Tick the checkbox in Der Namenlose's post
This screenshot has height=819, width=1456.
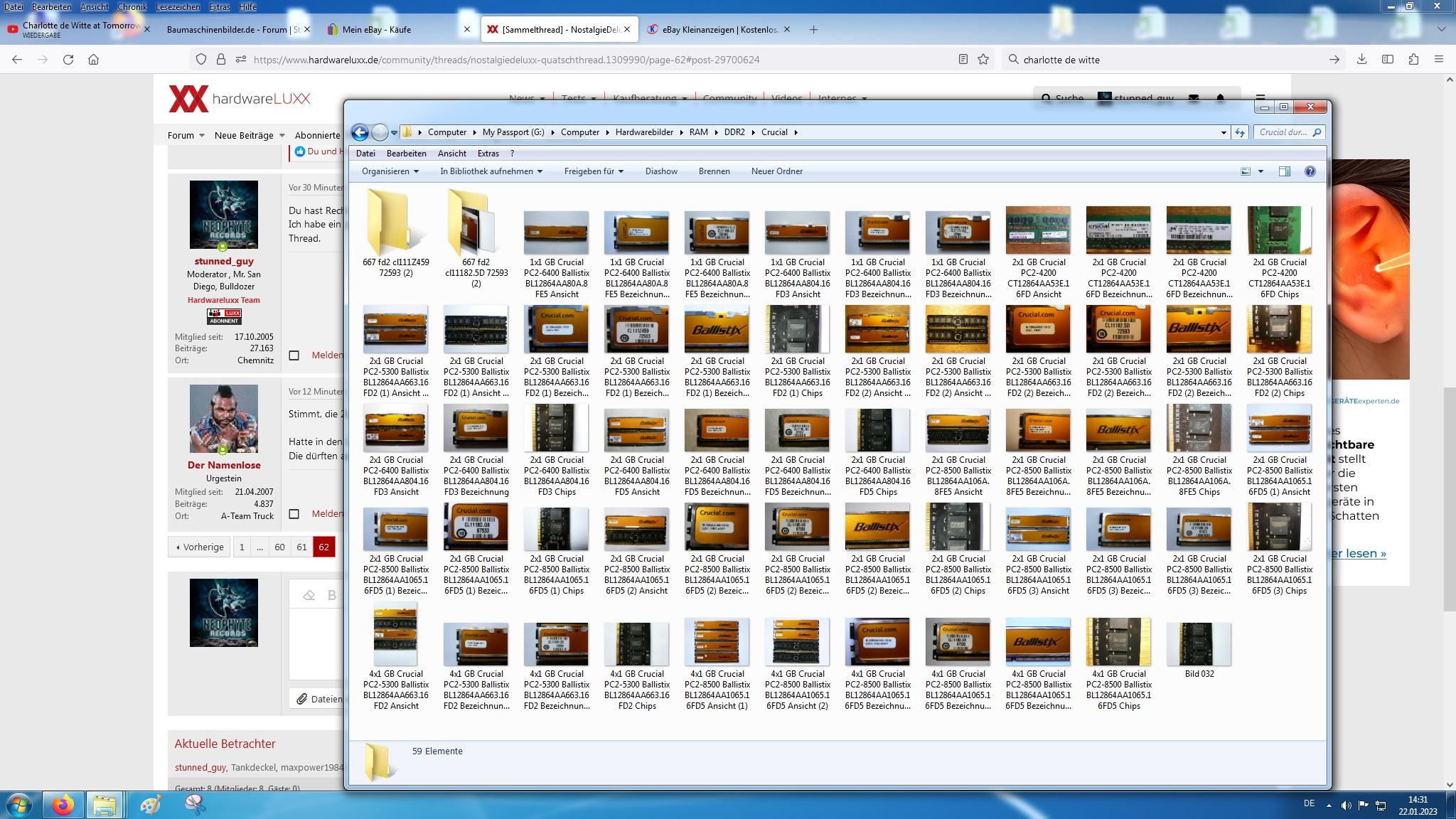pyautogui.click(x=294, y=513)
